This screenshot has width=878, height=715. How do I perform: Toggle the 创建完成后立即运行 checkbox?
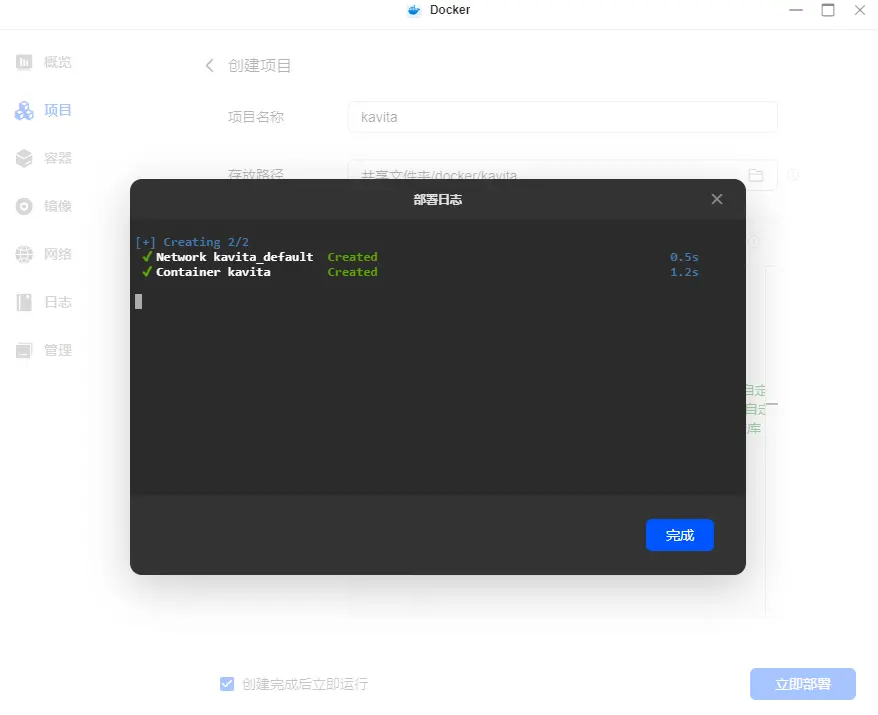tap(227, 684)
